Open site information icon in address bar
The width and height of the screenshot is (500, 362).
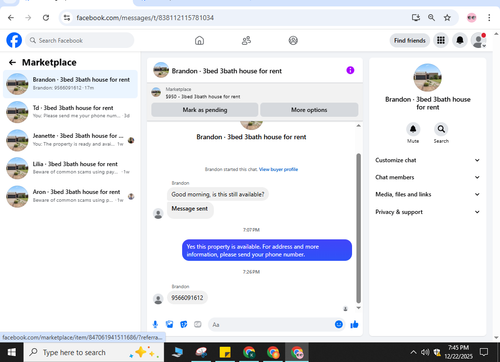pyautogui.click(x=67, y=18)
